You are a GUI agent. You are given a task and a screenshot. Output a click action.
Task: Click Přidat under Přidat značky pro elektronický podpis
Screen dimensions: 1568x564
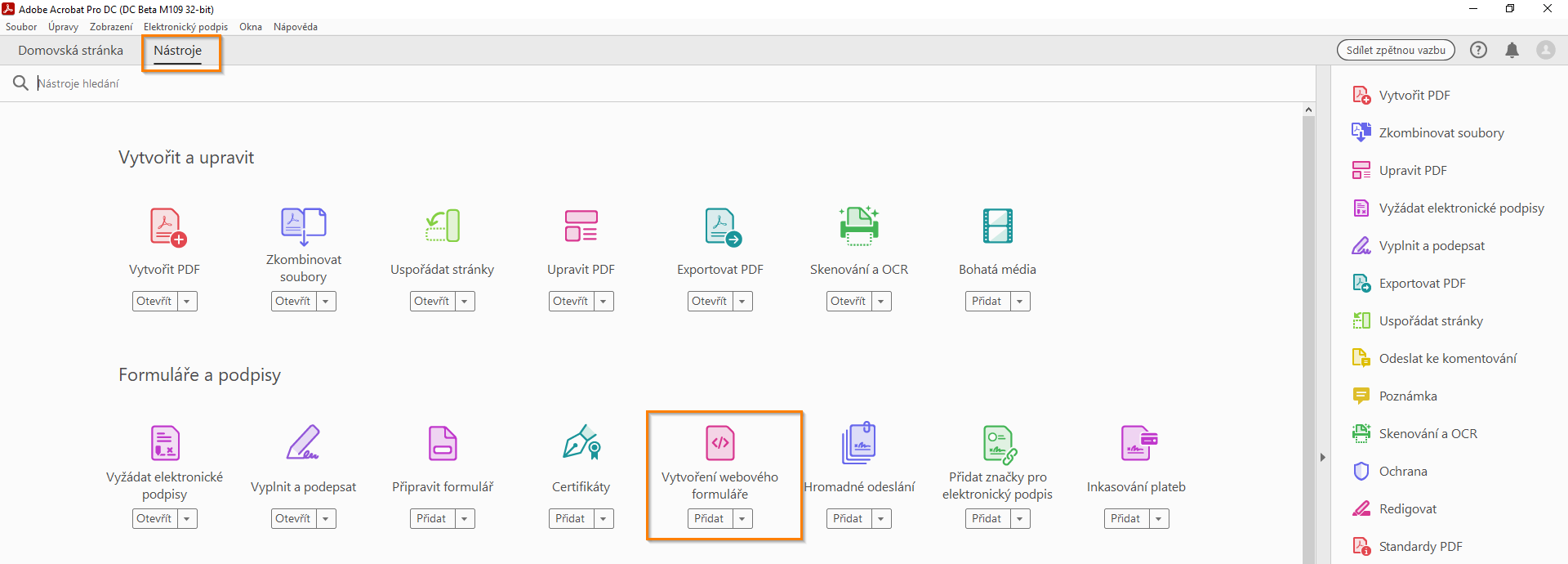tap(987, 519)
